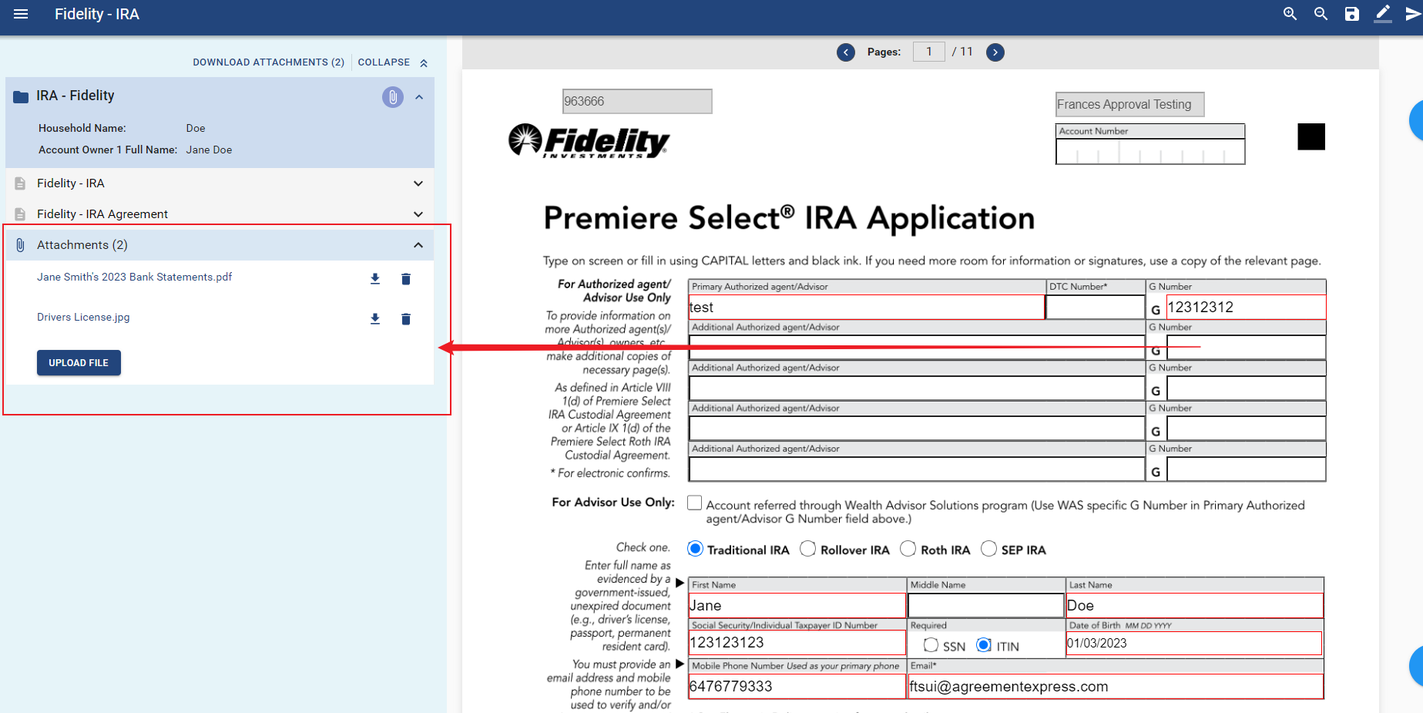Zoom out of the document
This screenshot has width=1423, height=713.
point(1321,14)
